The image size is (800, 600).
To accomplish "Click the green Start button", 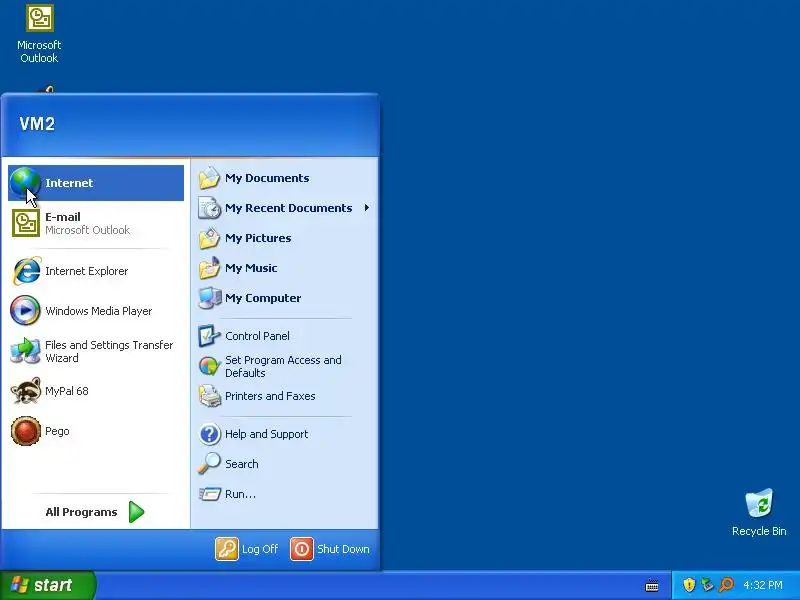I will [x=47, y=585].
